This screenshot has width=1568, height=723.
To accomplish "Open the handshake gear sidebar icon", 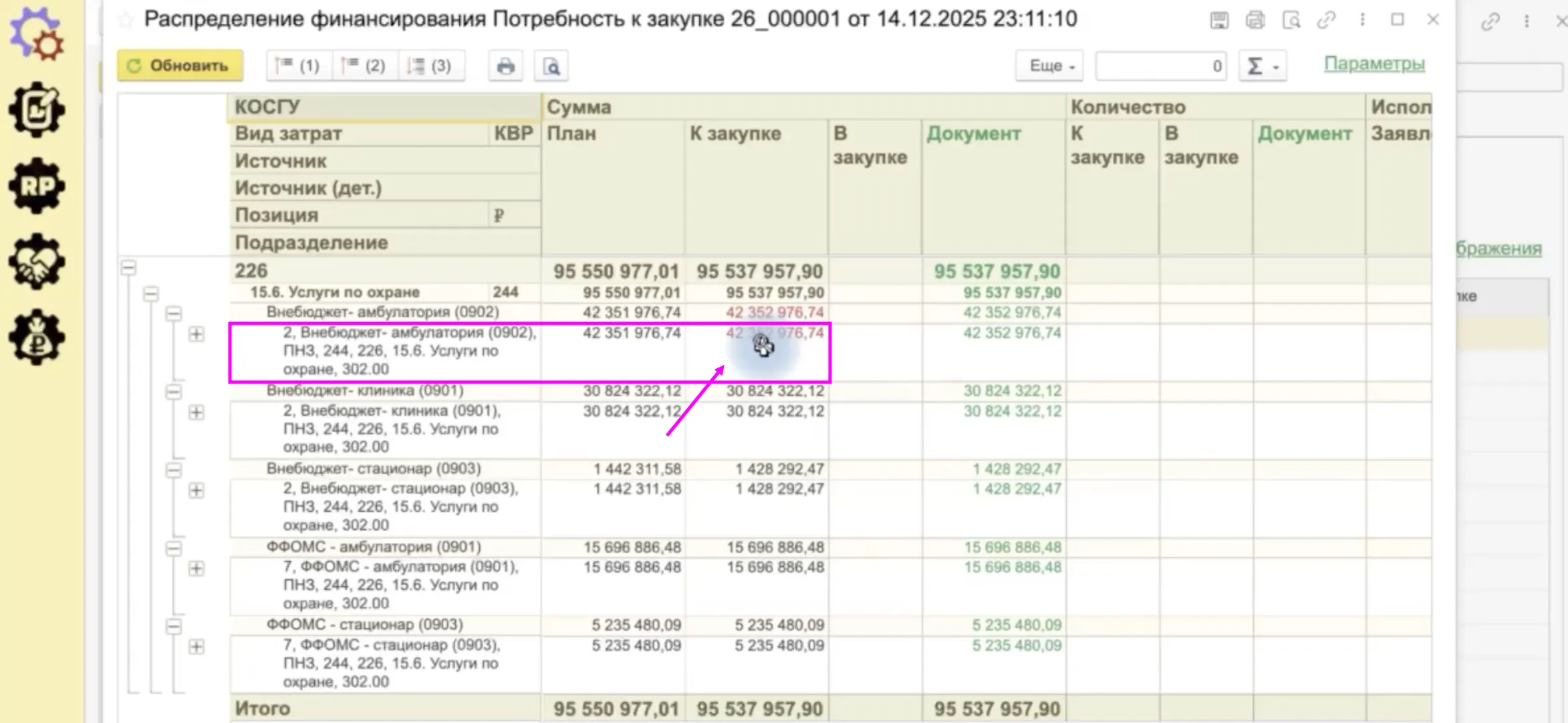I will point(37,261).
